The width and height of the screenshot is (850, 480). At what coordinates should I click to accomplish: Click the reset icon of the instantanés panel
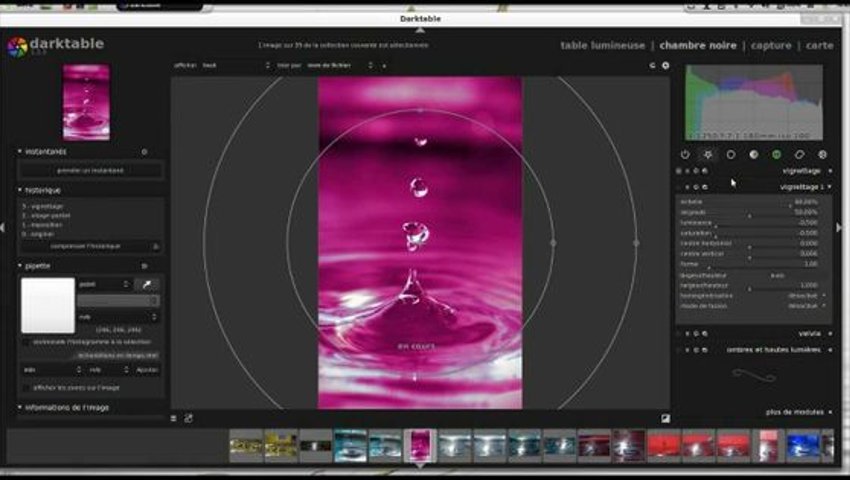(x=144, y=152)
